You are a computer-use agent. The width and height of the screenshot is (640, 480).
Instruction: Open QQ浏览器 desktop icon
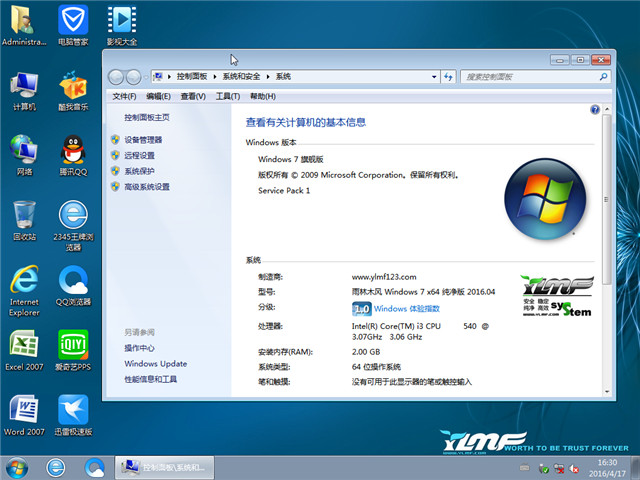click(x=73, y=286)
